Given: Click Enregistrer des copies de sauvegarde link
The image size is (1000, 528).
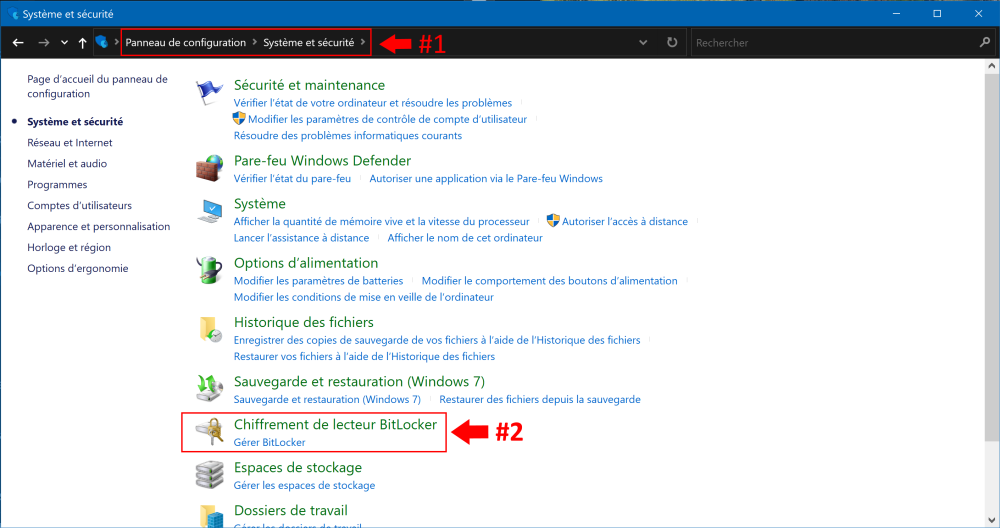Looking at the screenshot, I should (437, 341).
